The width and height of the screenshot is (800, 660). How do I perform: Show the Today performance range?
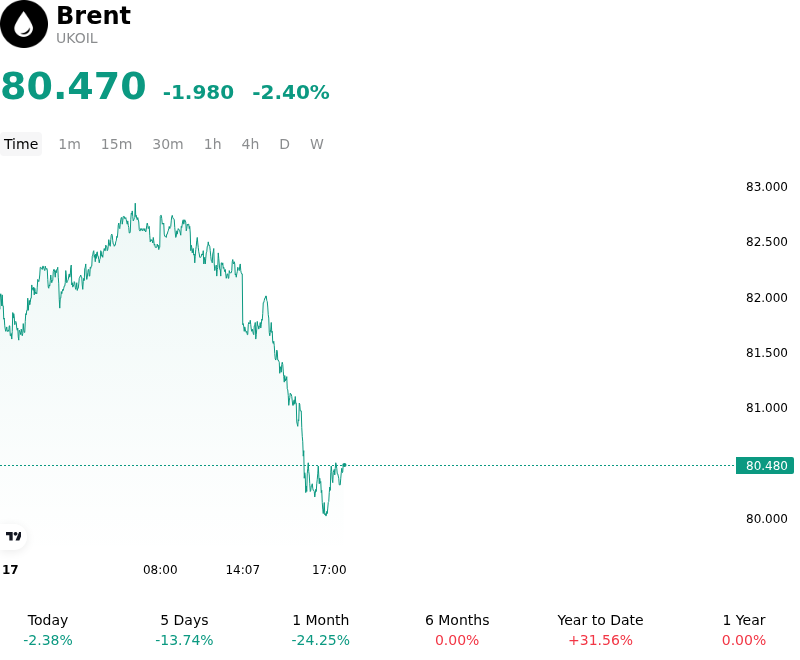[48, 630]
